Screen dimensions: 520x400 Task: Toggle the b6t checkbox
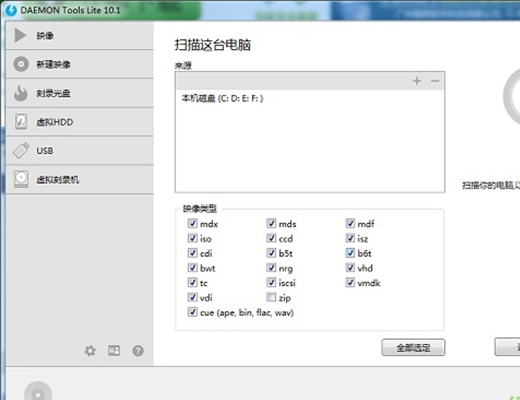tap(350, 253)
